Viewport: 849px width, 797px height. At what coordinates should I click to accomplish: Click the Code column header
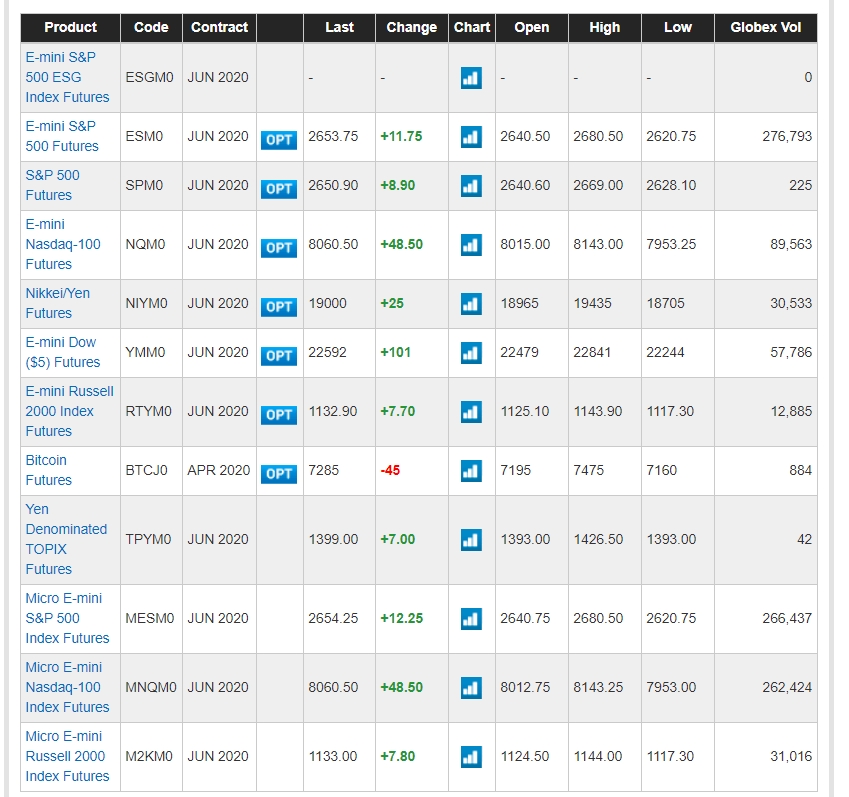(x=151, y=28)
